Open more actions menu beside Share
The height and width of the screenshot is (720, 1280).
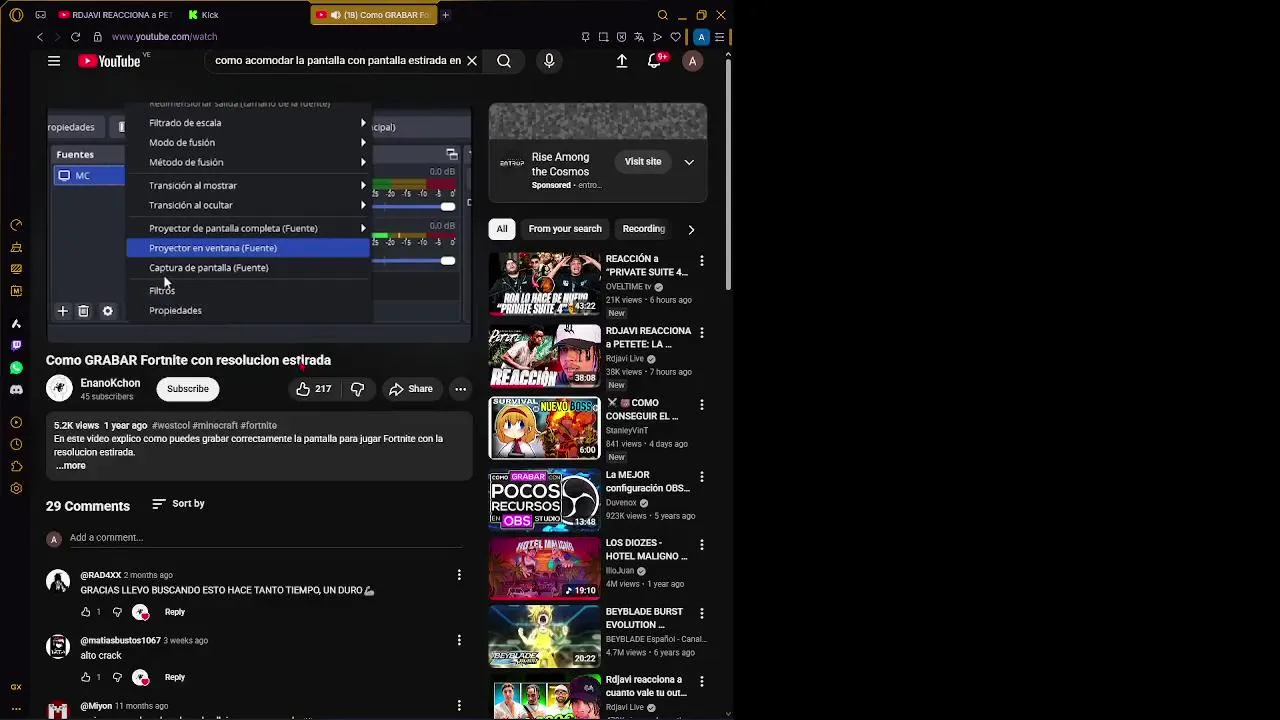click(460, 389)
